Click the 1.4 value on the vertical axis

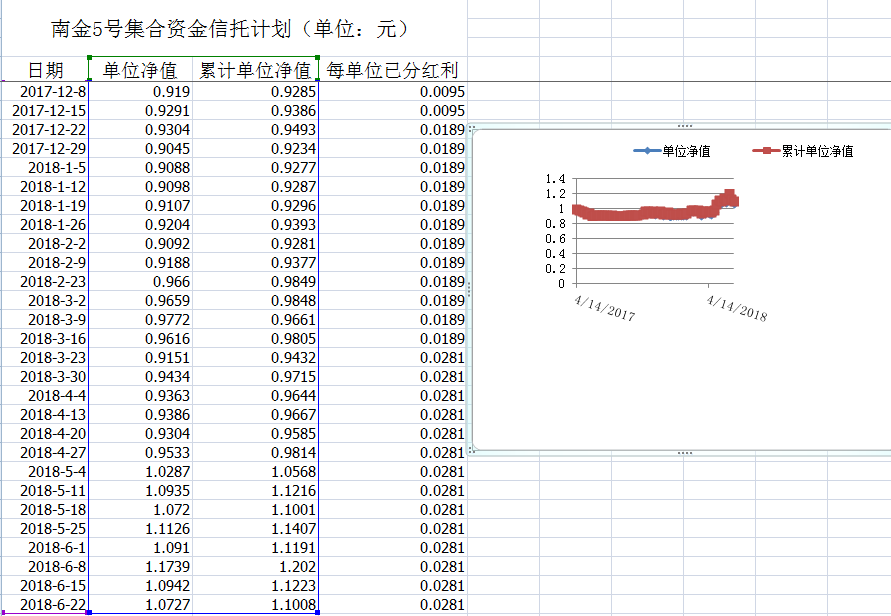coord(555,179)
